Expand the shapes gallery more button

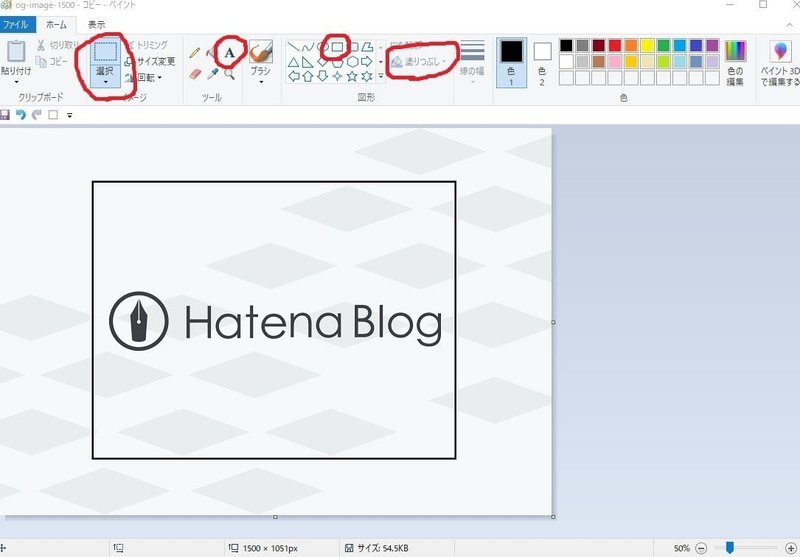pyautogui.click(x=381, y=77)
